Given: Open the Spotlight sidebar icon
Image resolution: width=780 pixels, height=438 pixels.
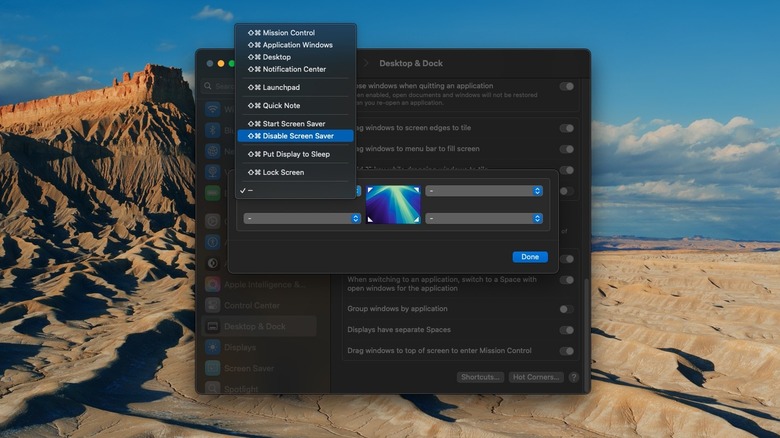Looking at the screenshot, I should [x=213, y=387].
